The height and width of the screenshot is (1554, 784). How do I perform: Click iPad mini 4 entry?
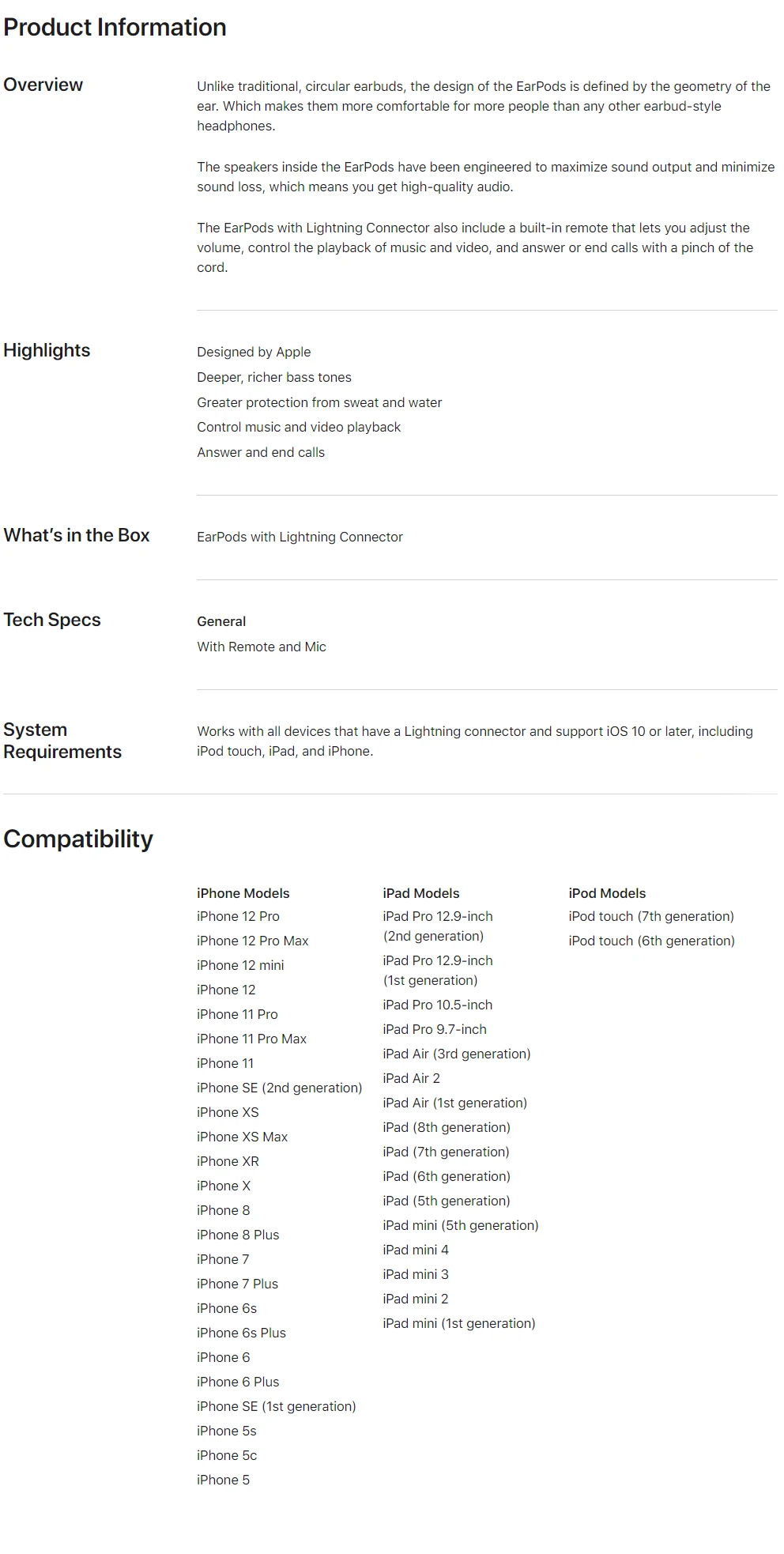point(415,1250)
